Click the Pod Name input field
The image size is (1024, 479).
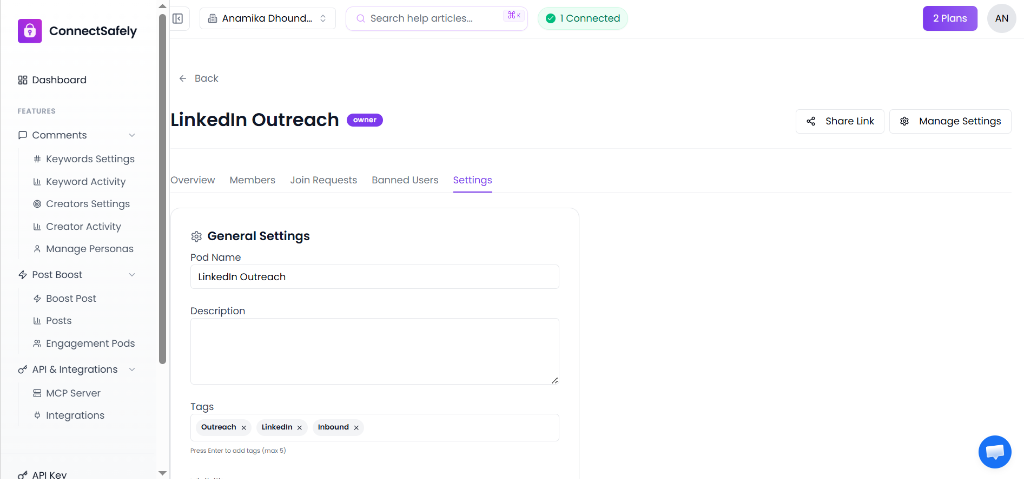click(x=375, y=276)
